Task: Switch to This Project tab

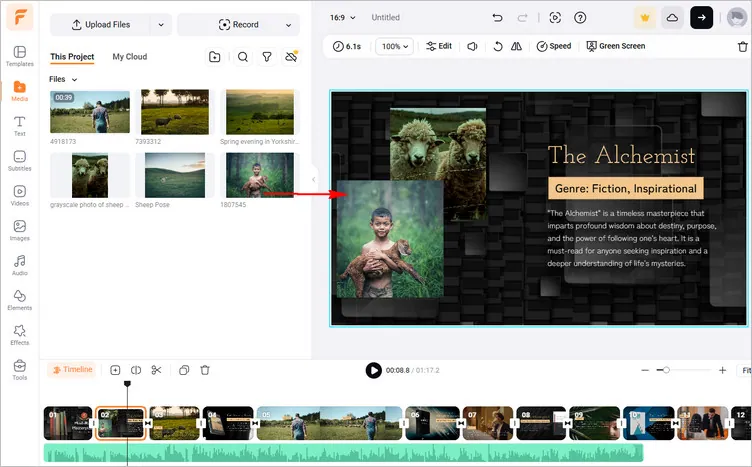Action: (72, 57)
